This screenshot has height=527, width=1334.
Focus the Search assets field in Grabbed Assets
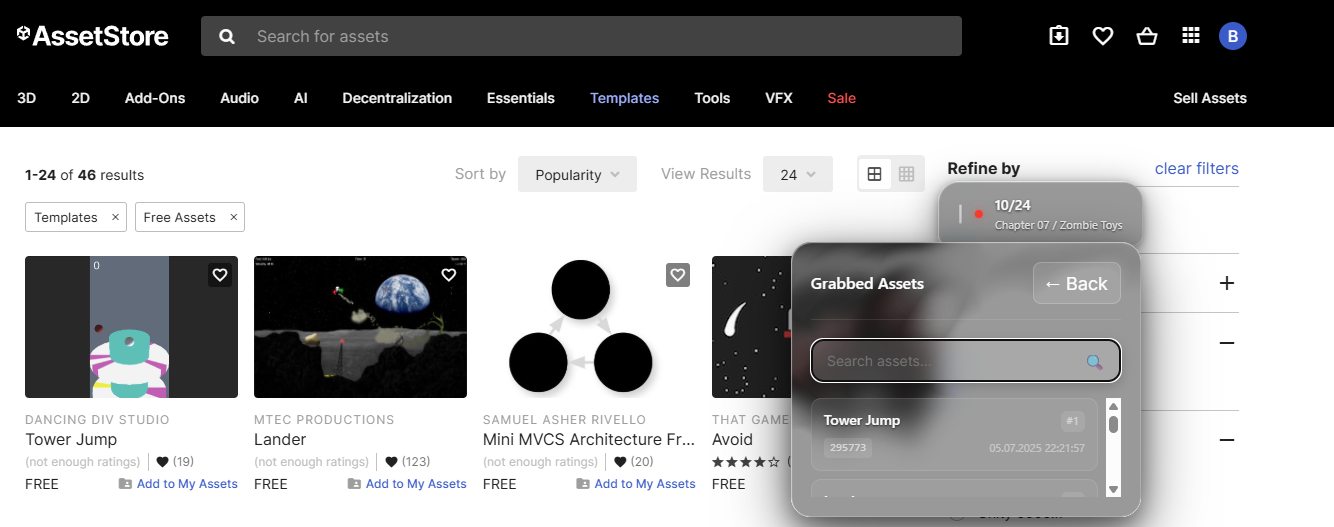[966, 361]
